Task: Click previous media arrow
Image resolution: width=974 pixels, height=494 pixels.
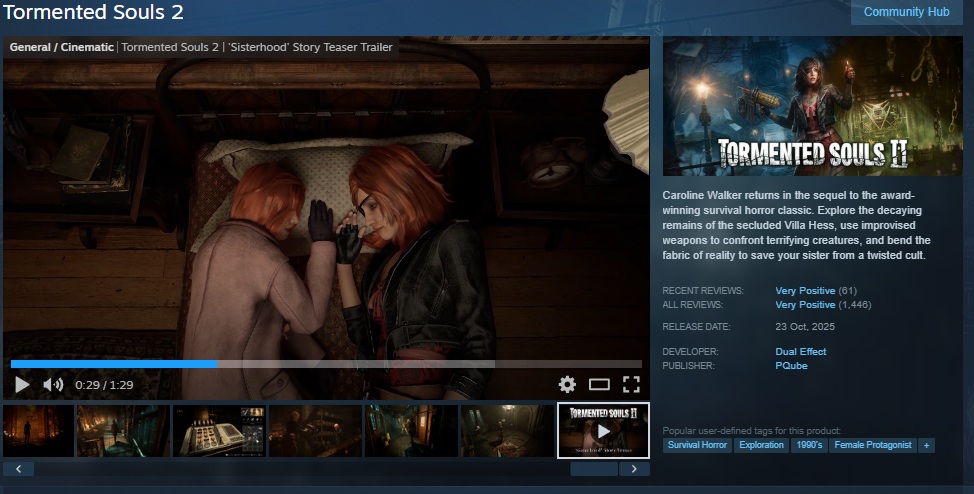Action: 19,469
